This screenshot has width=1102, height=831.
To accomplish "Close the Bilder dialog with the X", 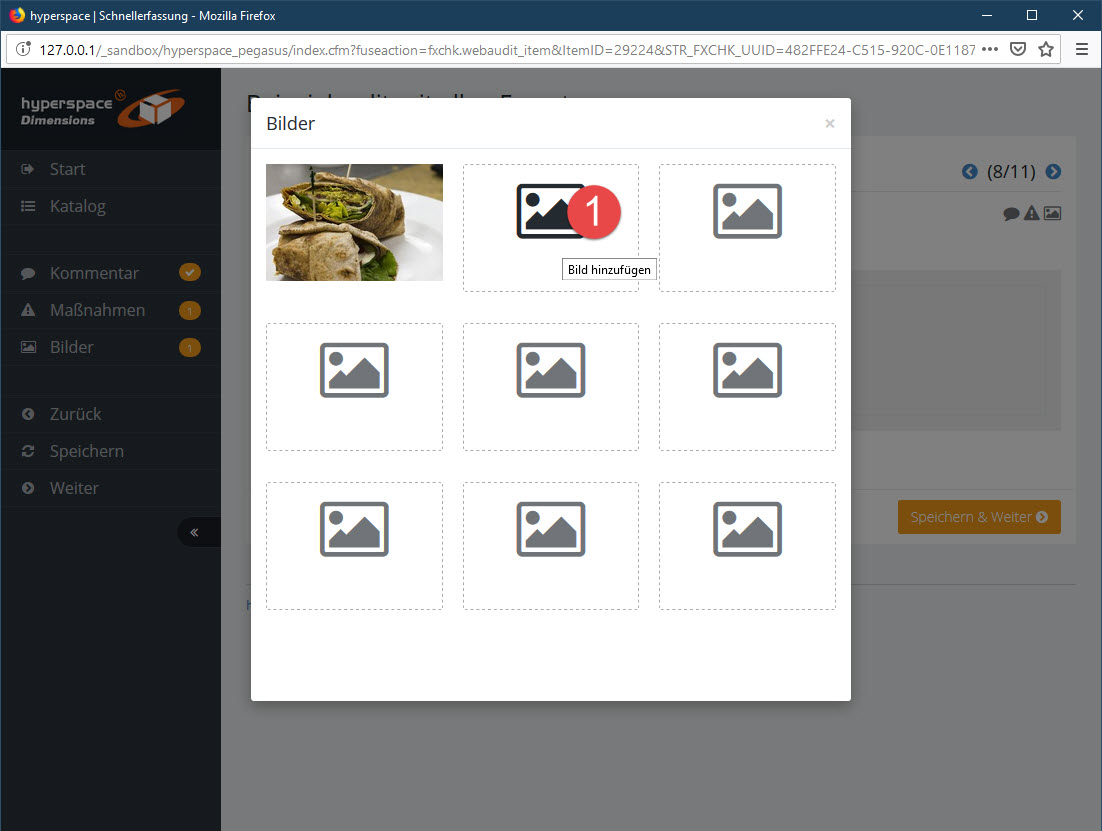I will (x=829, y=124).
